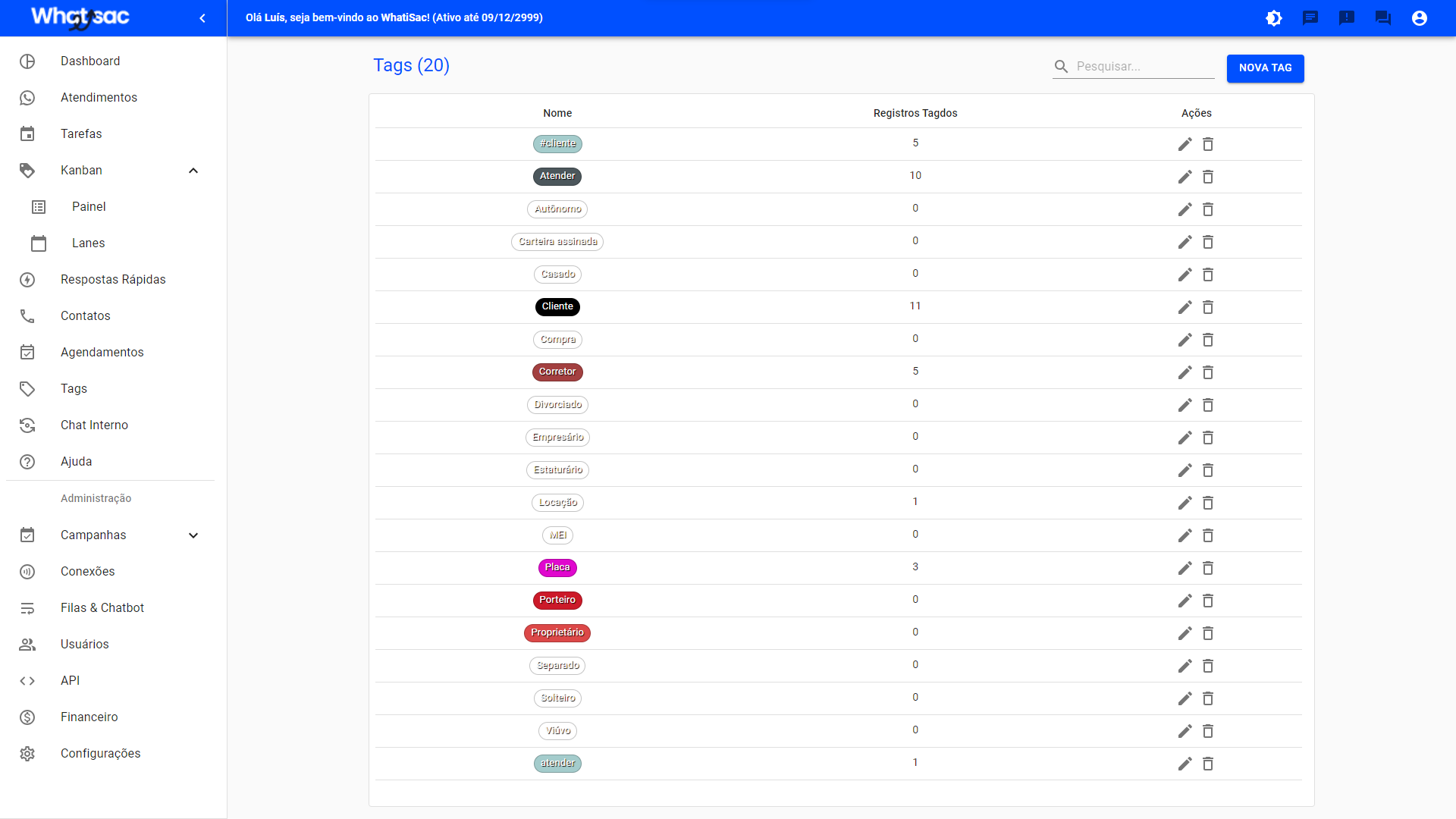The width and height of the screenshot is (1456, 819).
Task: Open the API page
Action: [x=114, y=681]
